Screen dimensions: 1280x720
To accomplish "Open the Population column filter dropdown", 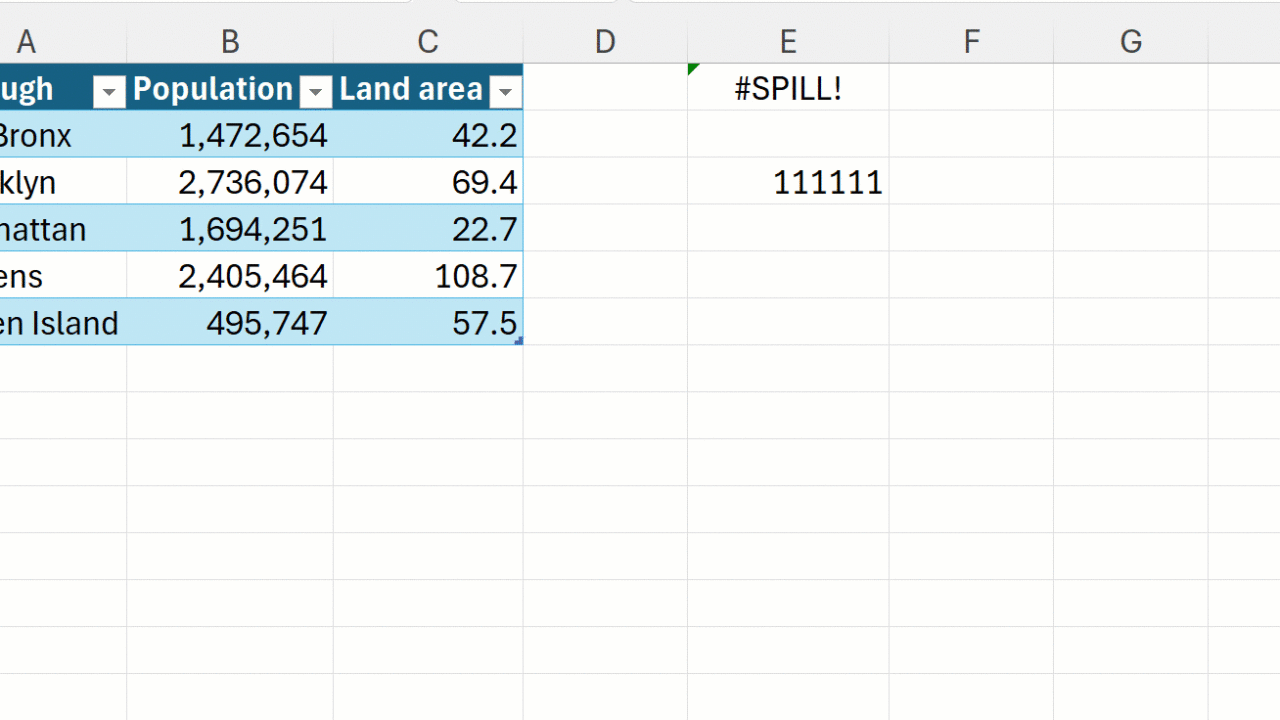I will click(316, 92).
